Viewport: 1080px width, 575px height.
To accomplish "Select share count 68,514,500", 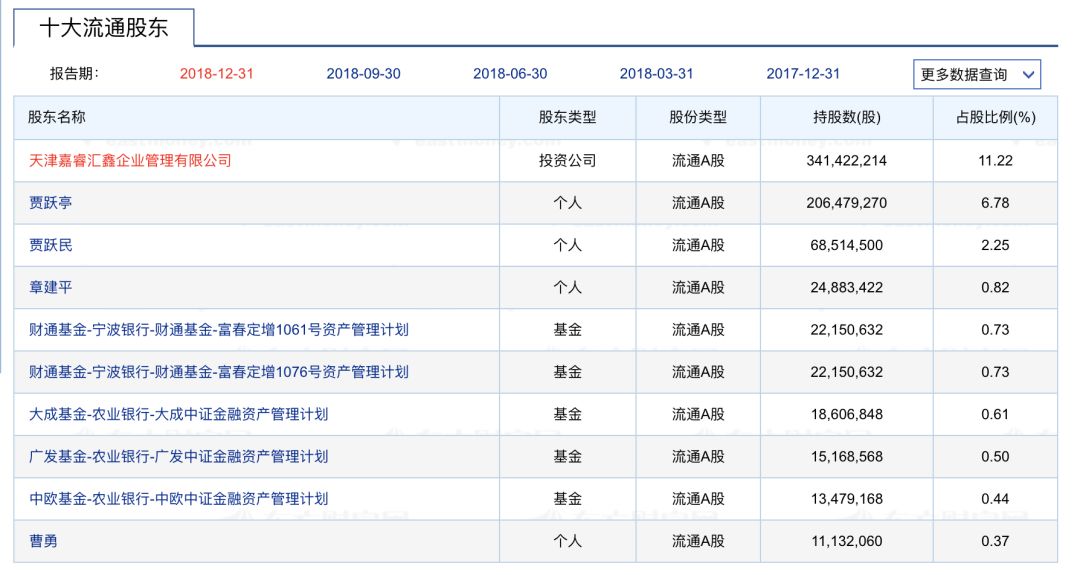I will tap(847, 245).
